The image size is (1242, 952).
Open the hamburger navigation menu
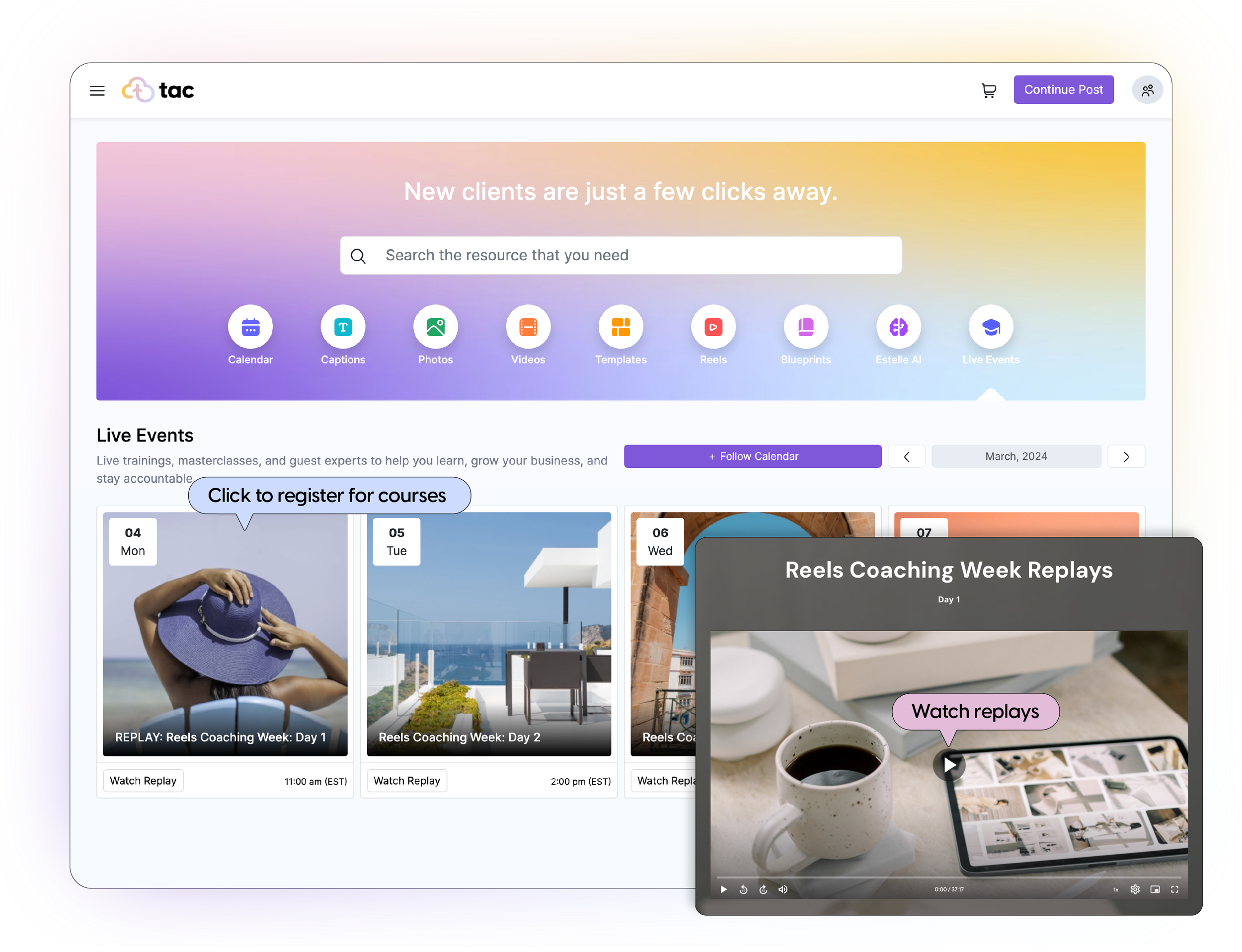[x=97, y=91]
